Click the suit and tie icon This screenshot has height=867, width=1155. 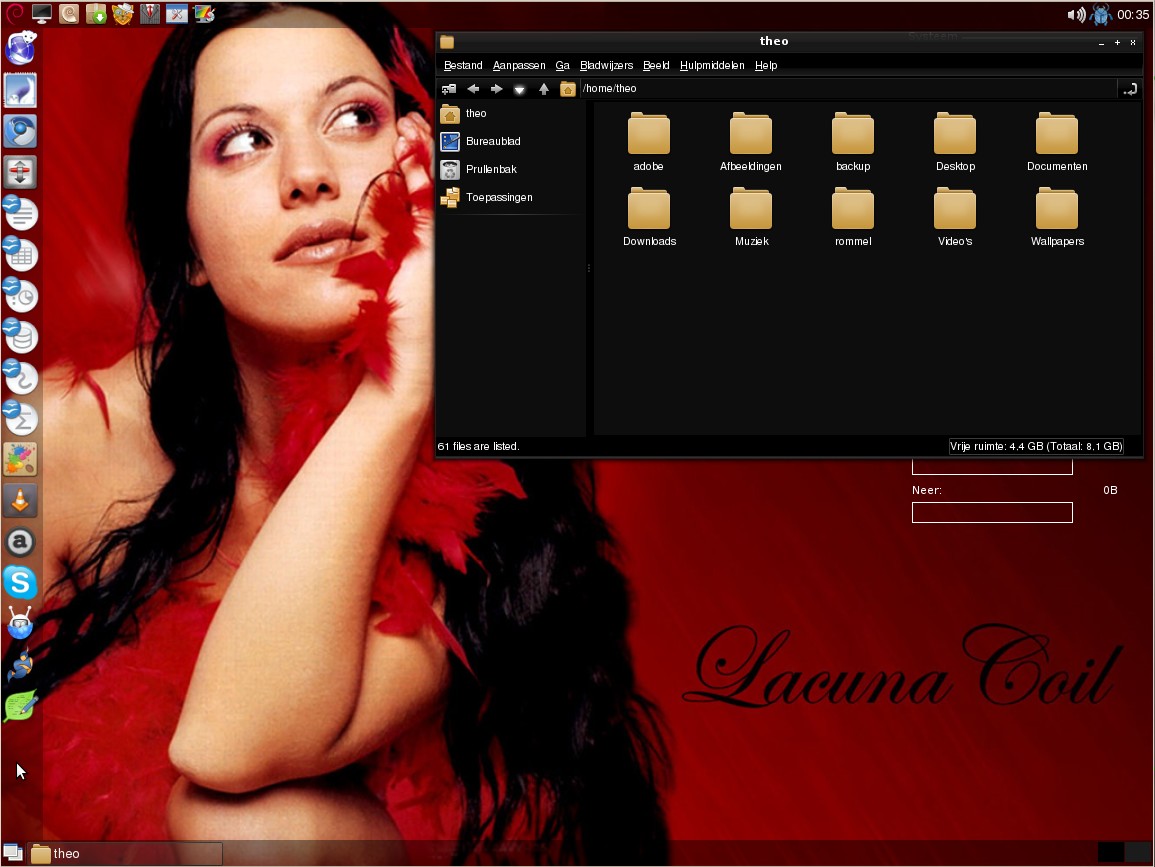[x=150, y=13]
